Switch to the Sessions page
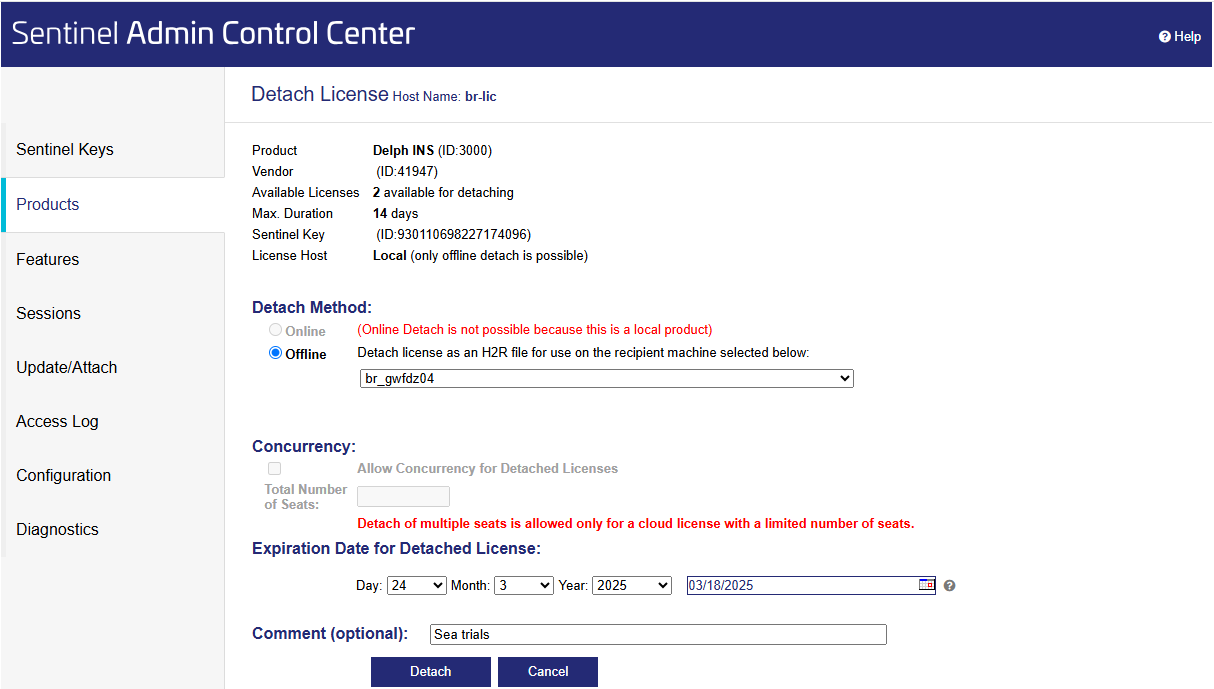The height and width of the screenshot is (689, 1214). tap(48, 313)
